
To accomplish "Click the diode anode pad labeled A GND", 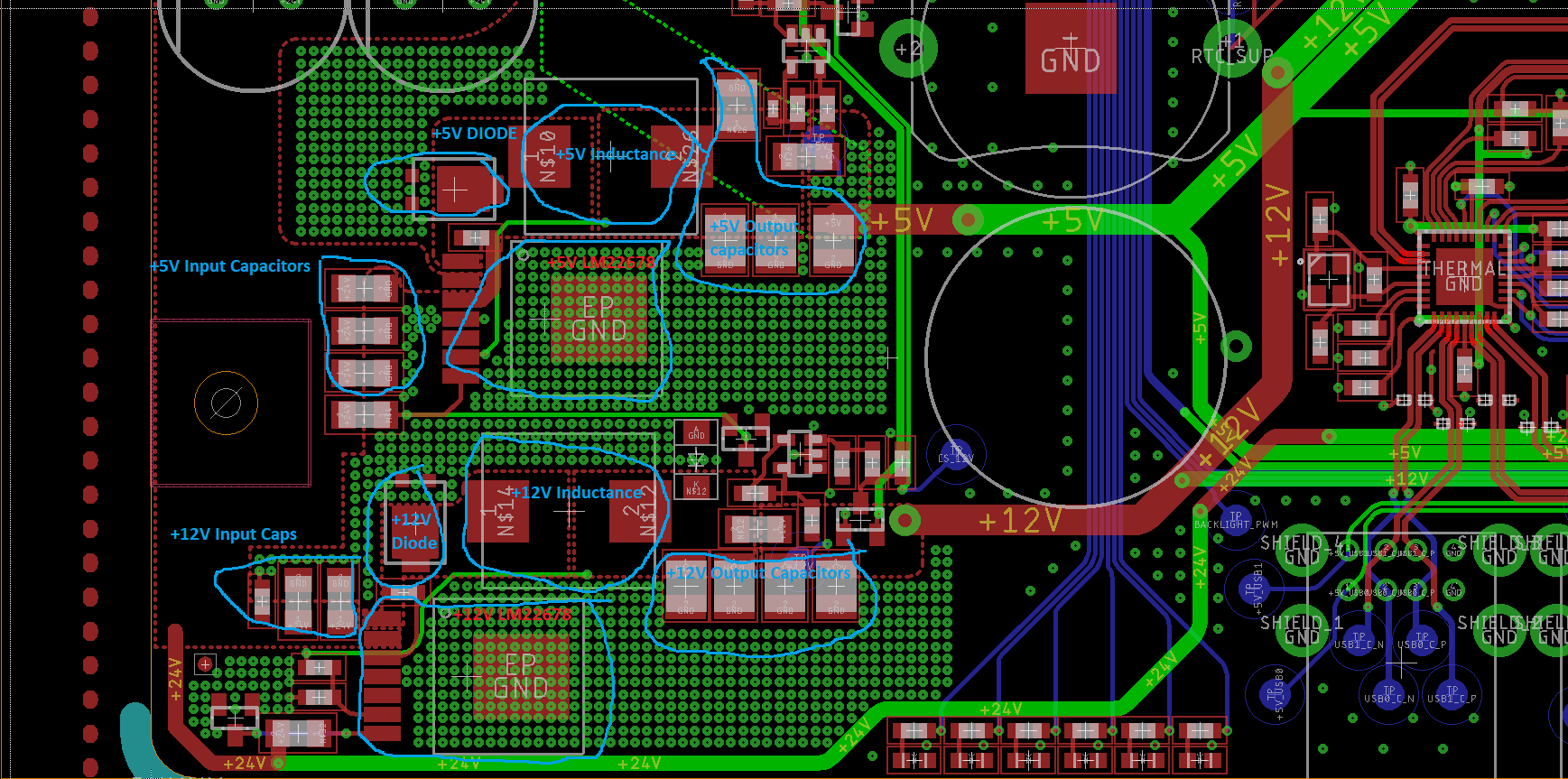I will click(x=696, y=432).
